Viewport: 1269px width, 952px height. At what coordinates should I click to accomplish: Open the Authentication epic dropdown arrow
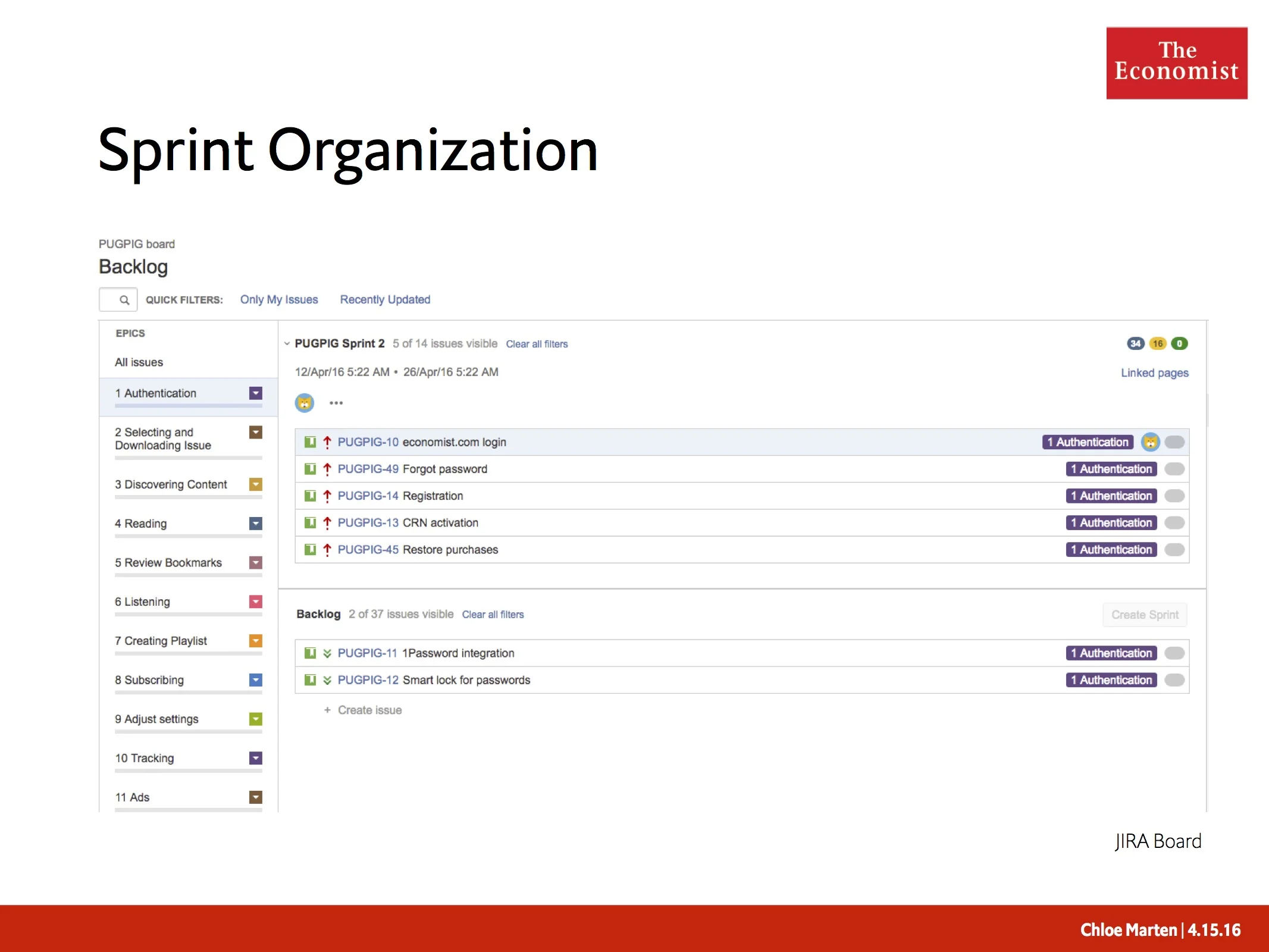pyautogui.click(x=256, y=393)
